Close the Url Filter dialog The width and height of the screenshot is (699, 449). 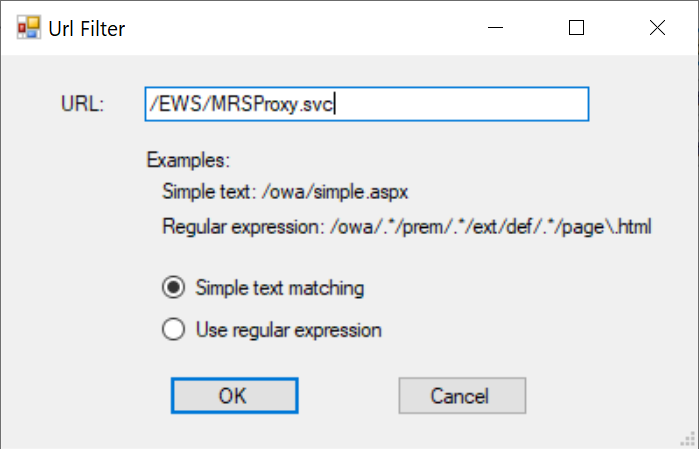(x=657, y=28)
